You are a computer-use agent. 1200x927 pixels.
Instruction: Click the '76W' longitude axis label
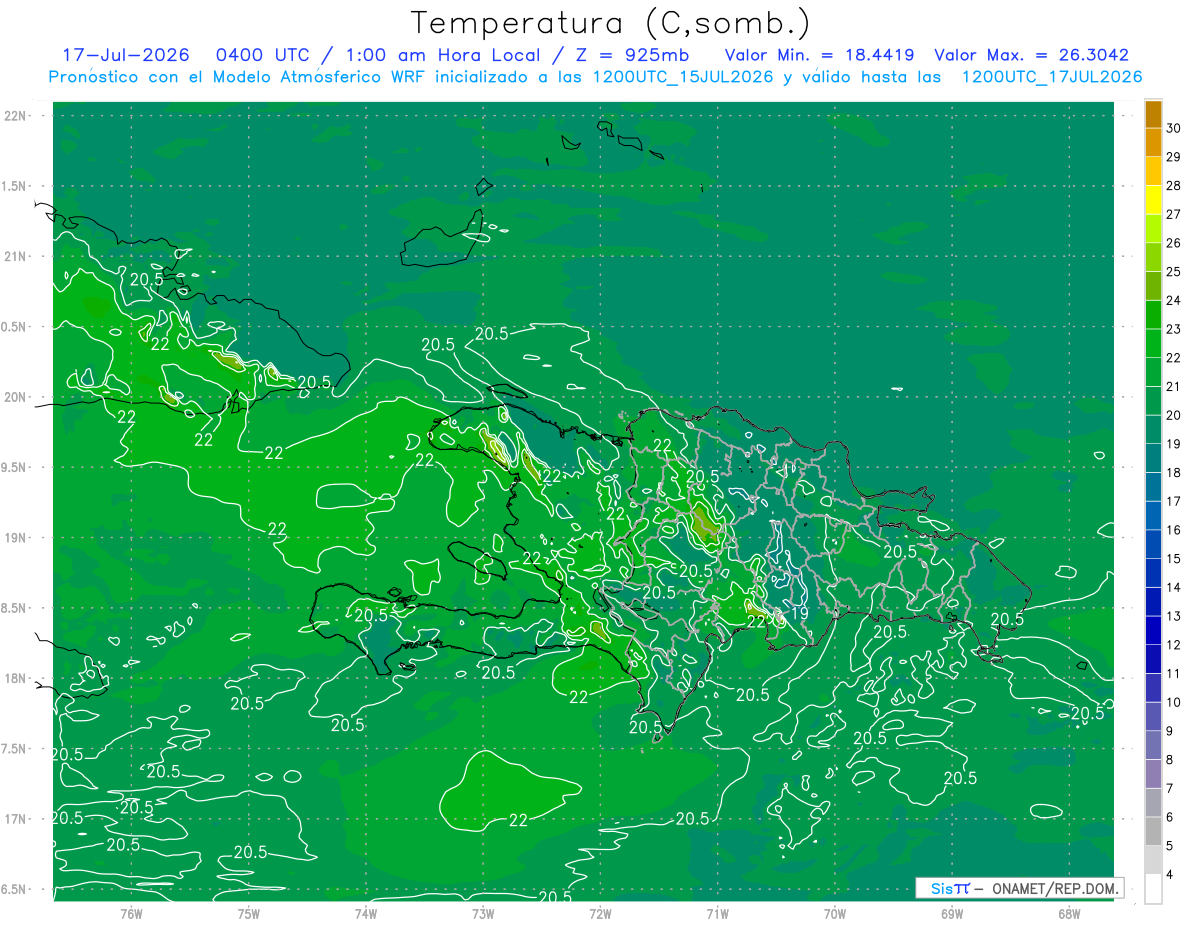[131, 913]
